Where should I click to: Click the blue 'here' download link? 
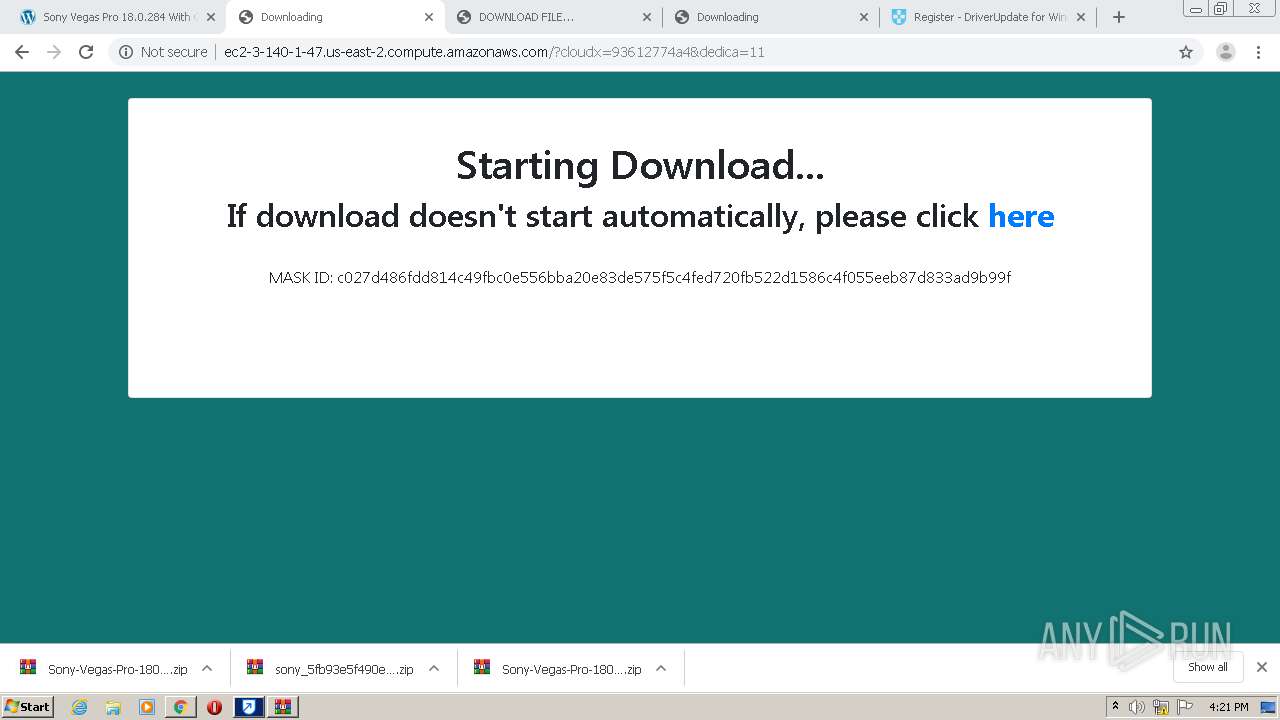click(x=1021, y=216)
